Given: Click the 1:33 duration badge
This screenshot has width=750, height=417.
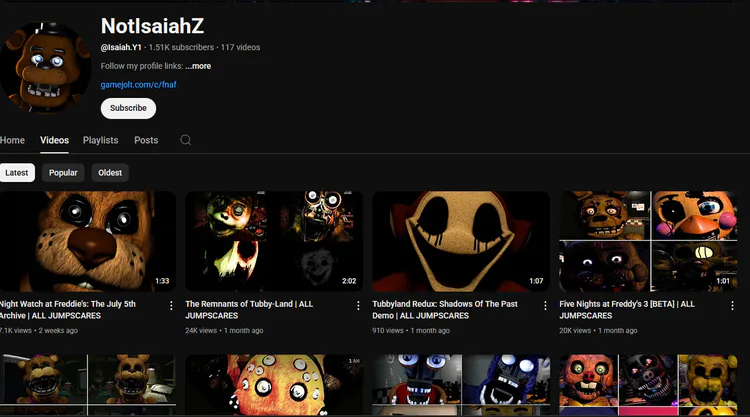Looking at the screenshot, I should point(162,281).
